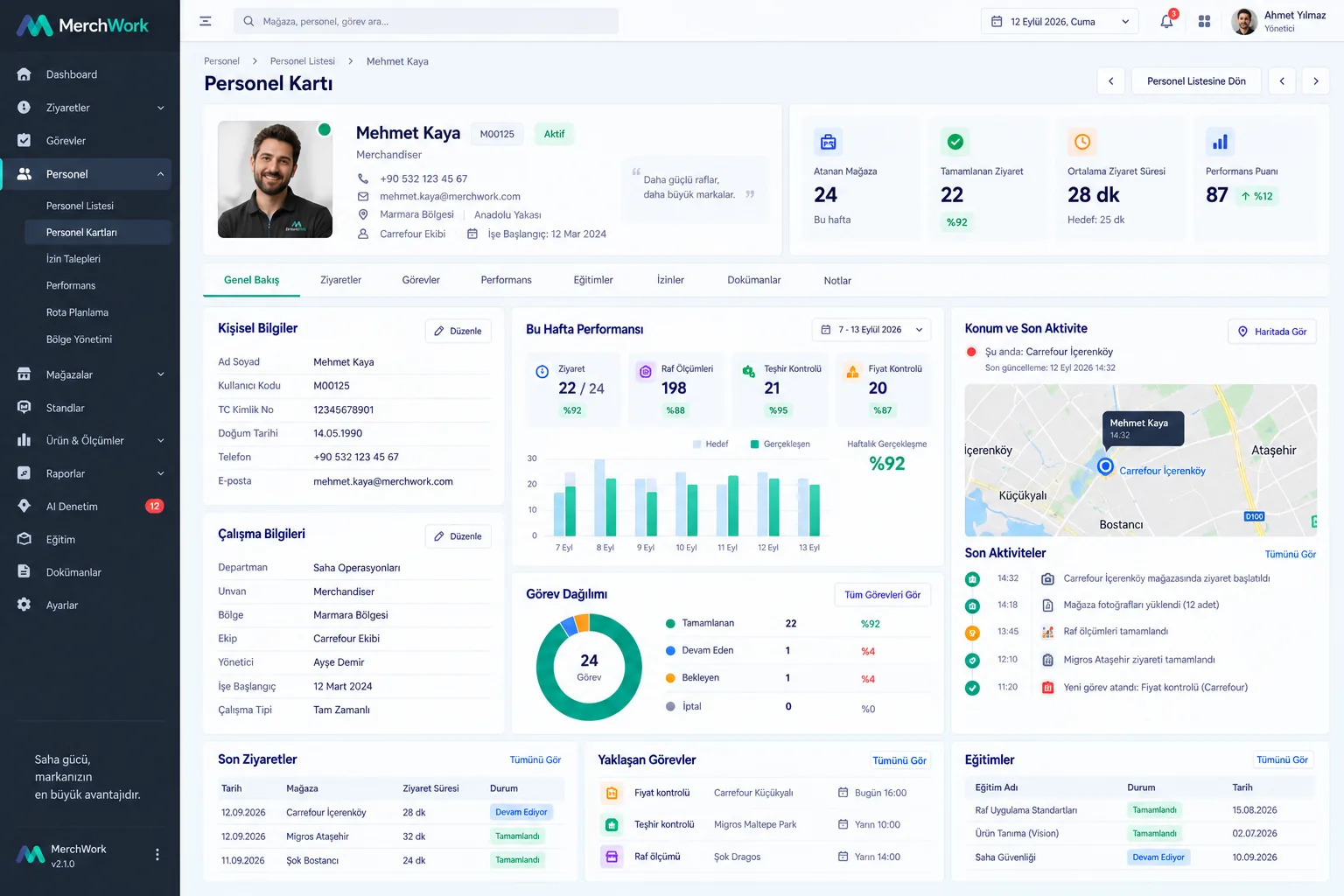Open the notifications bell
Screen dimensions: 1344x896
click(x=1166, y=21)
